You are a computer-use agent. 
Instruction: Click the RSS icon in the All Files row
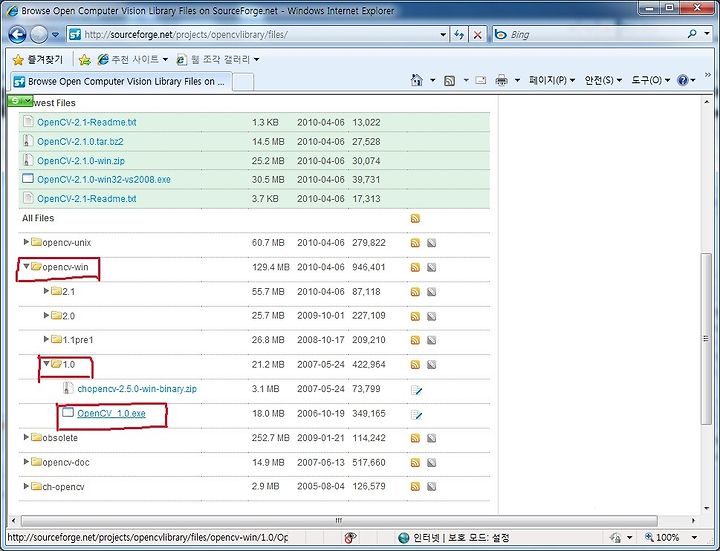(x=415, y=219)
